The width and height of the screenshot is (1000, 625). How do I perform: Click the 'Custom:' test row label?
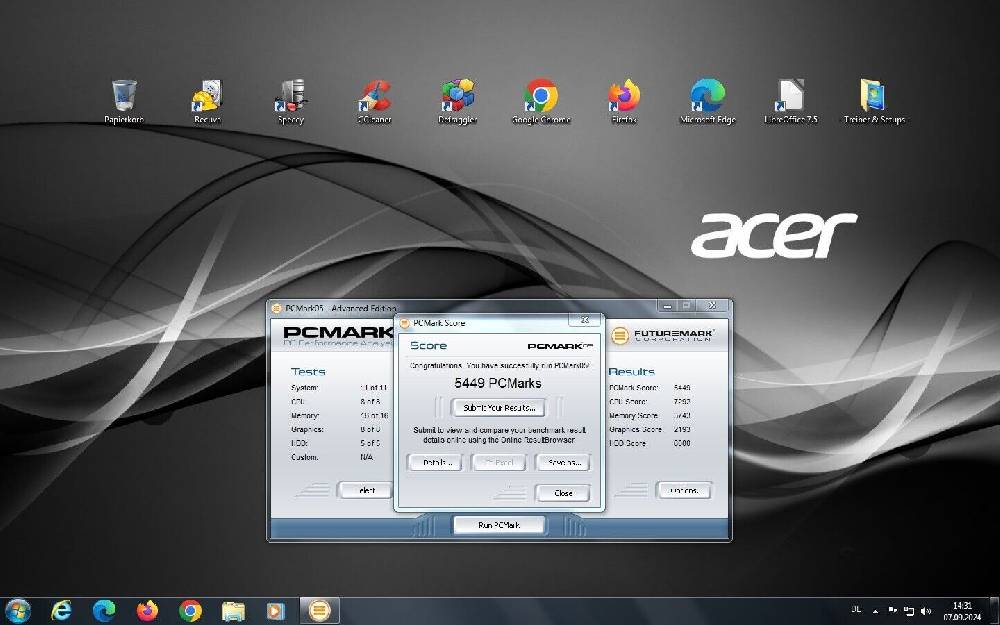305,457
